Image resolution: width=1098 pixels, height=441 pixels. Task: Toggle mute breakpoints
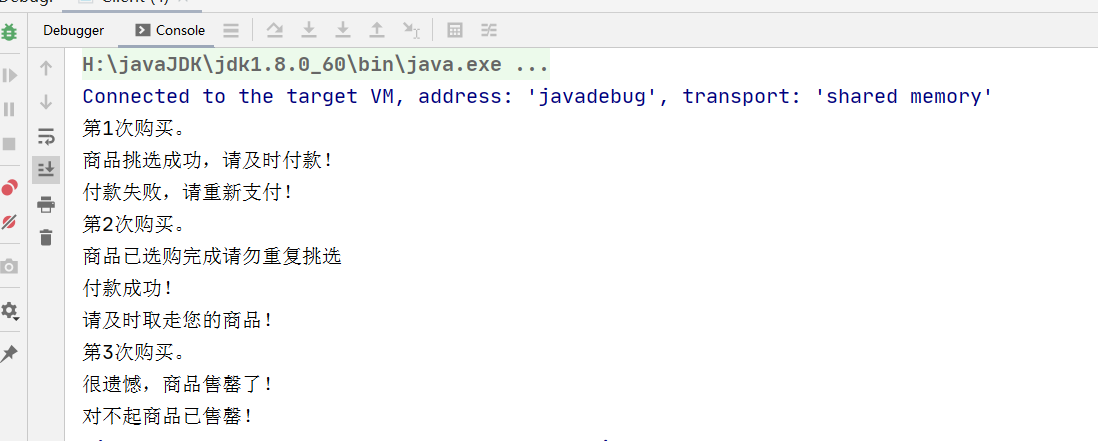coord(9,222)
